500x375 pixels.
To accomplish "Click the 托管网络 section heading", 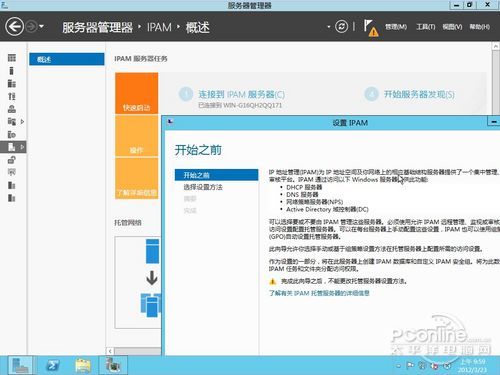I will pos(128,222).
